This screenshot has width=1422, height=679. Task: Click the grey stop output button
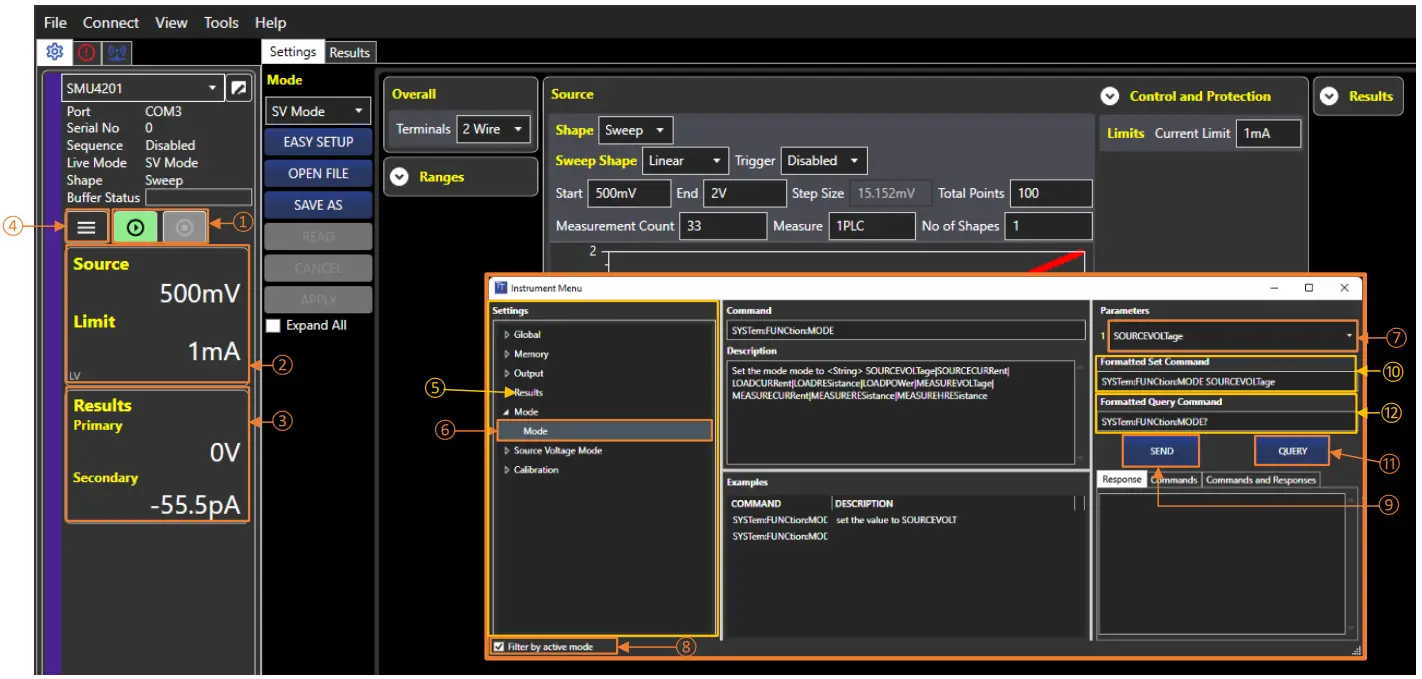pyautogui.click(x=184, y=227)
